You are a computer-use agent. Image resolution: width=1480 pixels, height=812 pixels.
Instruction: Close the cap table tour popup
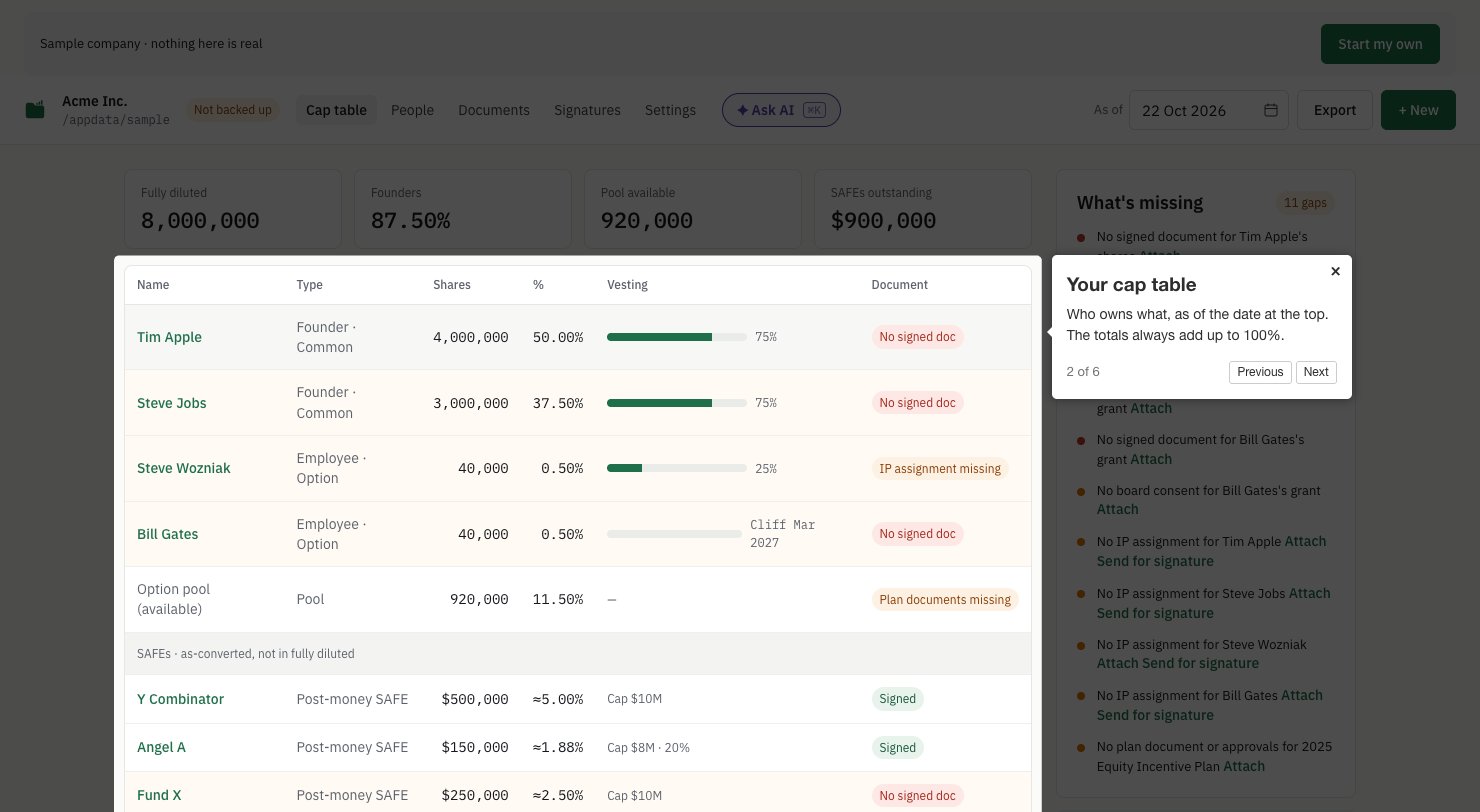(x=1335, y=271)
